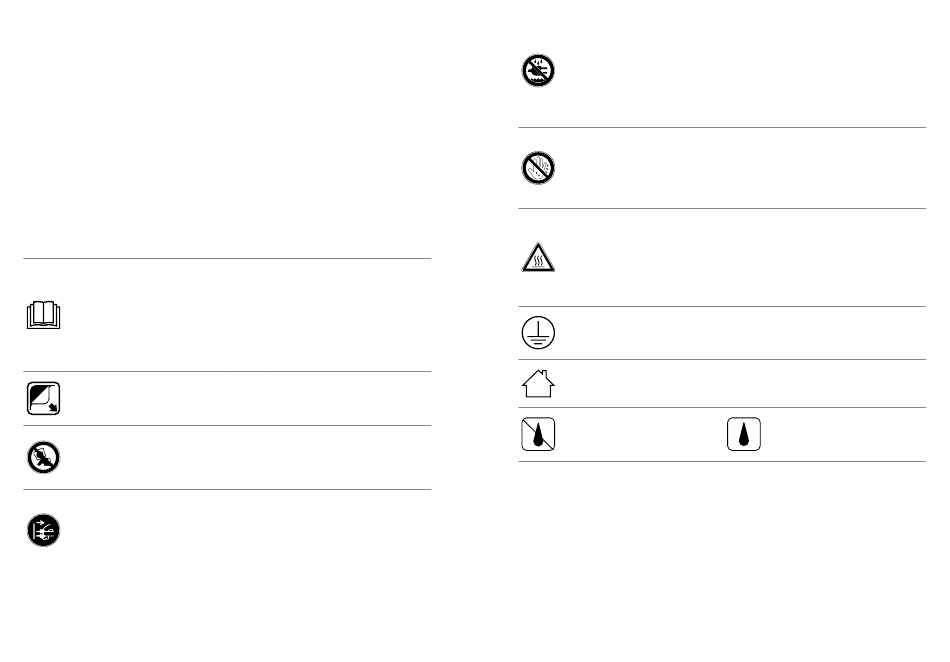
Task: Click the do-not-disassemble prohibition icon
Action: pos(44,457)
